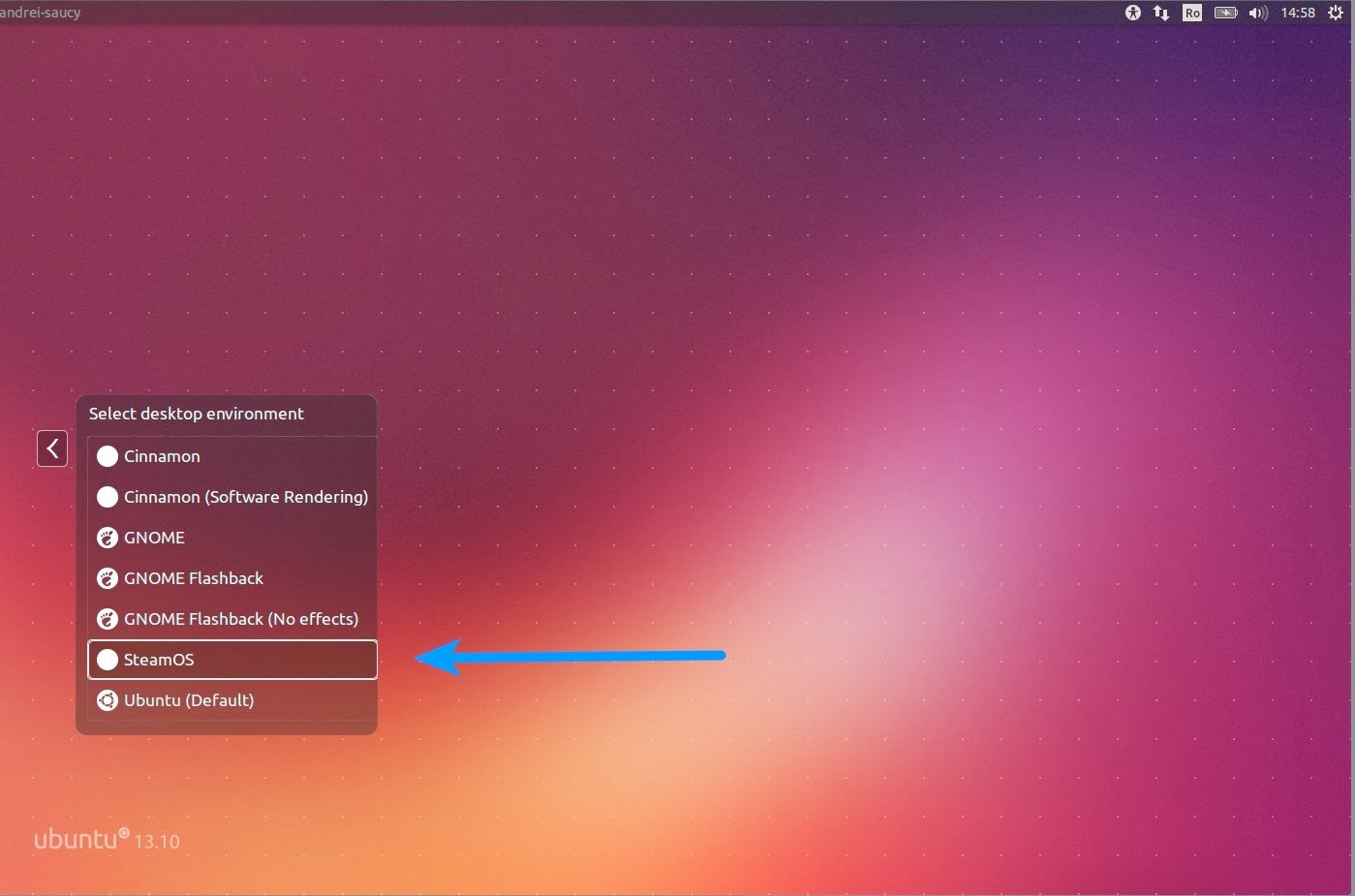Screen dimensions: 1355x896
Task: Open the power gear menu
Action: pyautogui.click(x=1336, y=13)
